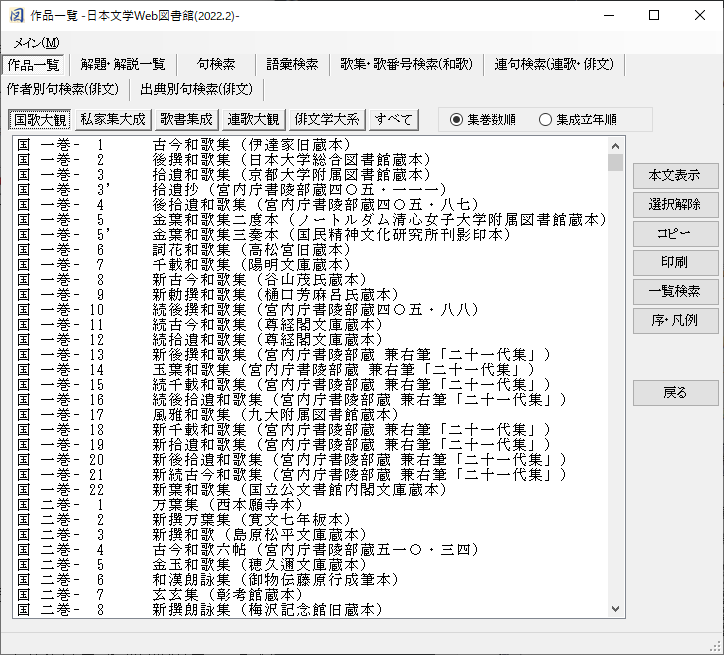Select 万葉集（西本願寺本） row

pyautogui.click(x=310, y=505)
